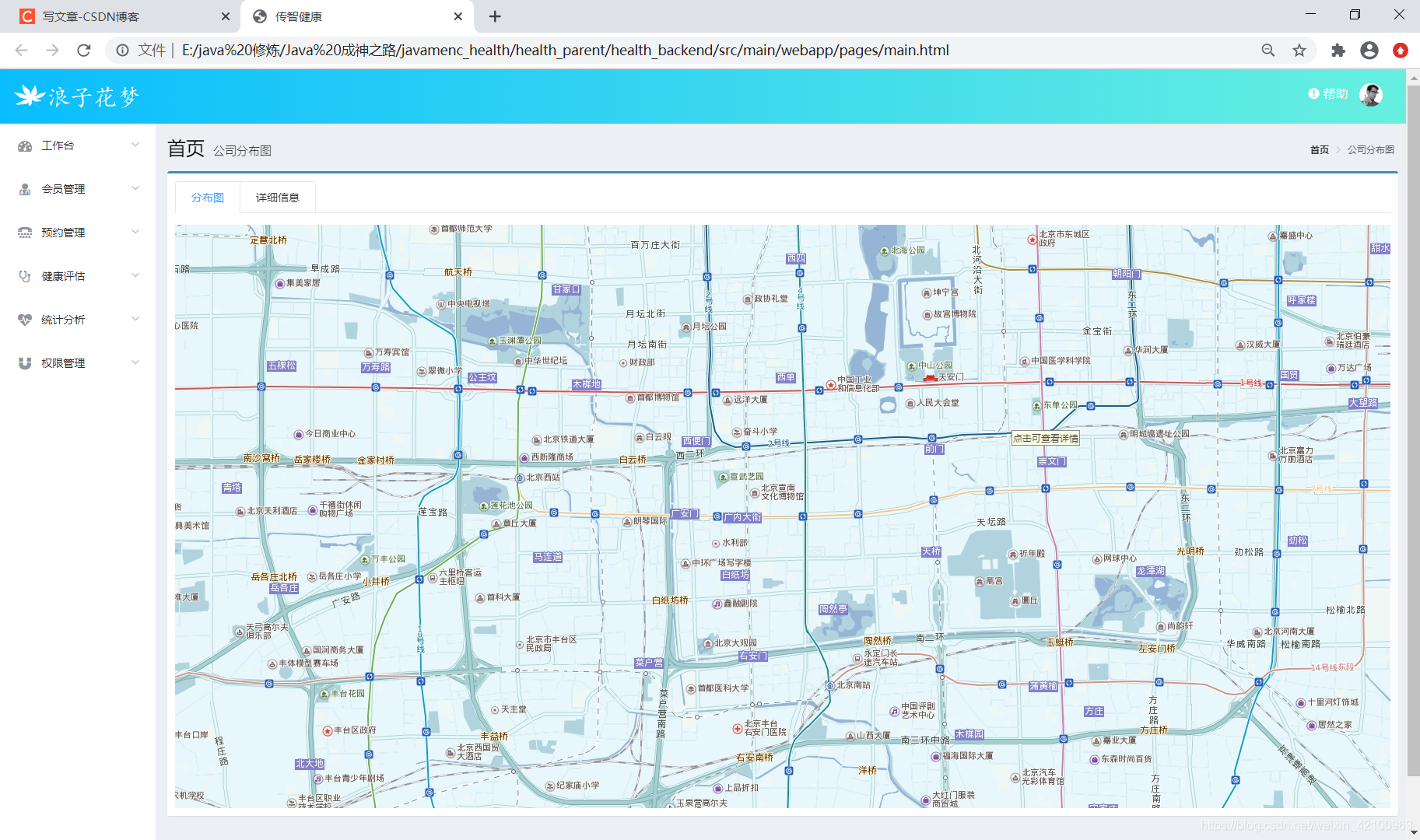This screenshot has height=840, width=1420.
Task: Click the 万达广场 marker on map
Action: pos(1331,369)
